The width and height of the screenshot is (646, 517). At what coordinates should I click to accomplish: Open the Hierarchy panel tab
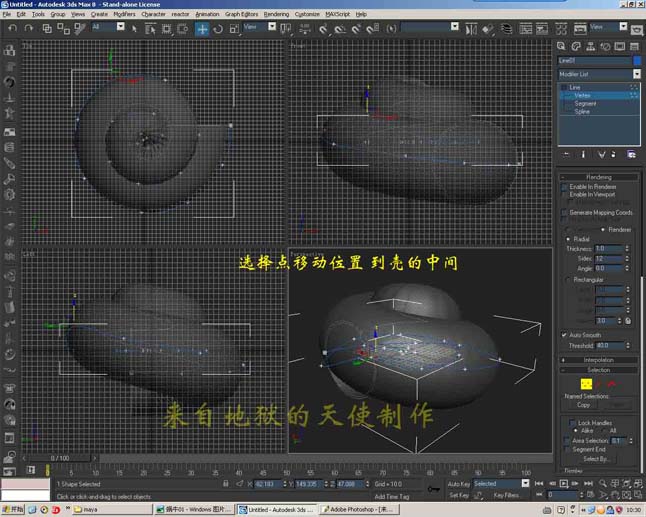pos(590,46)
